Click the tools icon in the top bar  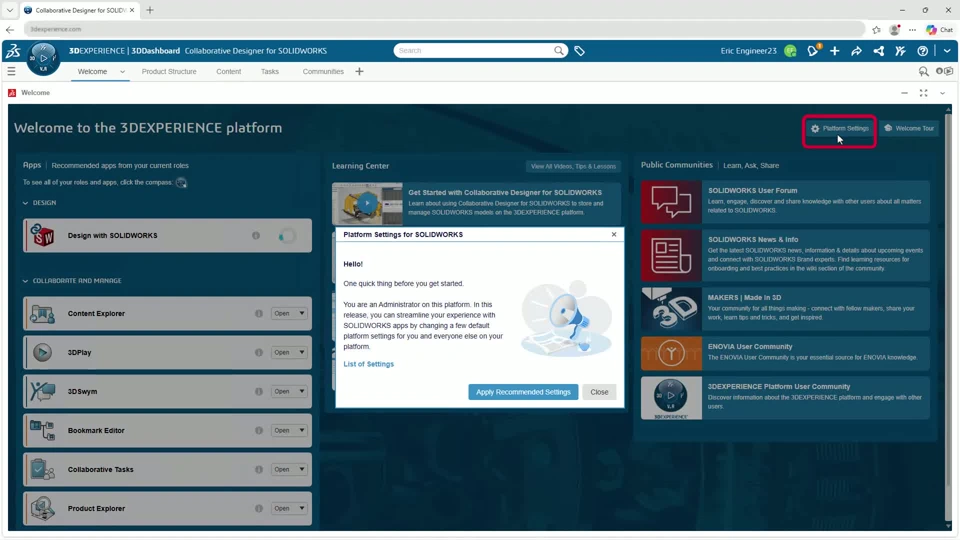[x=901, y=51]
